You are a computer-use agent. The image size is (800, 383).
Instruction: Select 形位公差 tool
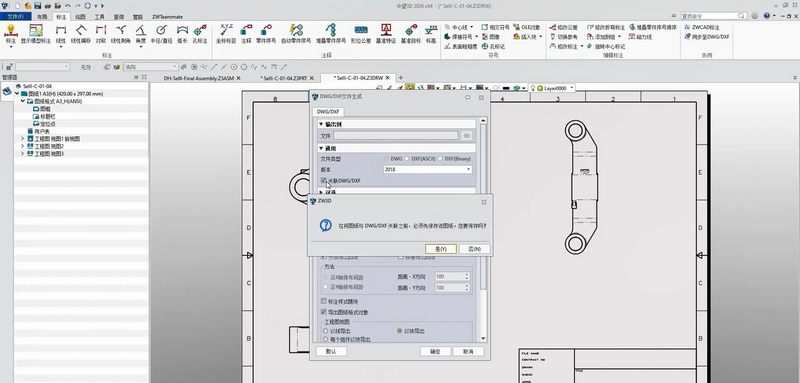(361, 34)
